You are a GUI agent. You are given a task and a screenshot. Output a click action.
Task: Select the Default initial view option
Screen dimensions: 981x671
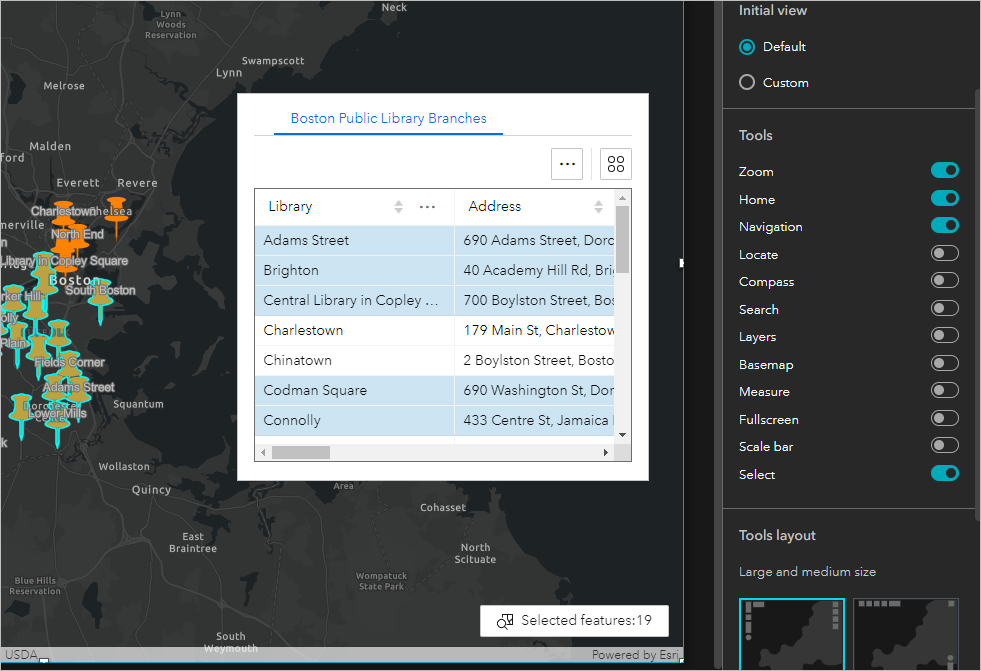click(747, 47)
